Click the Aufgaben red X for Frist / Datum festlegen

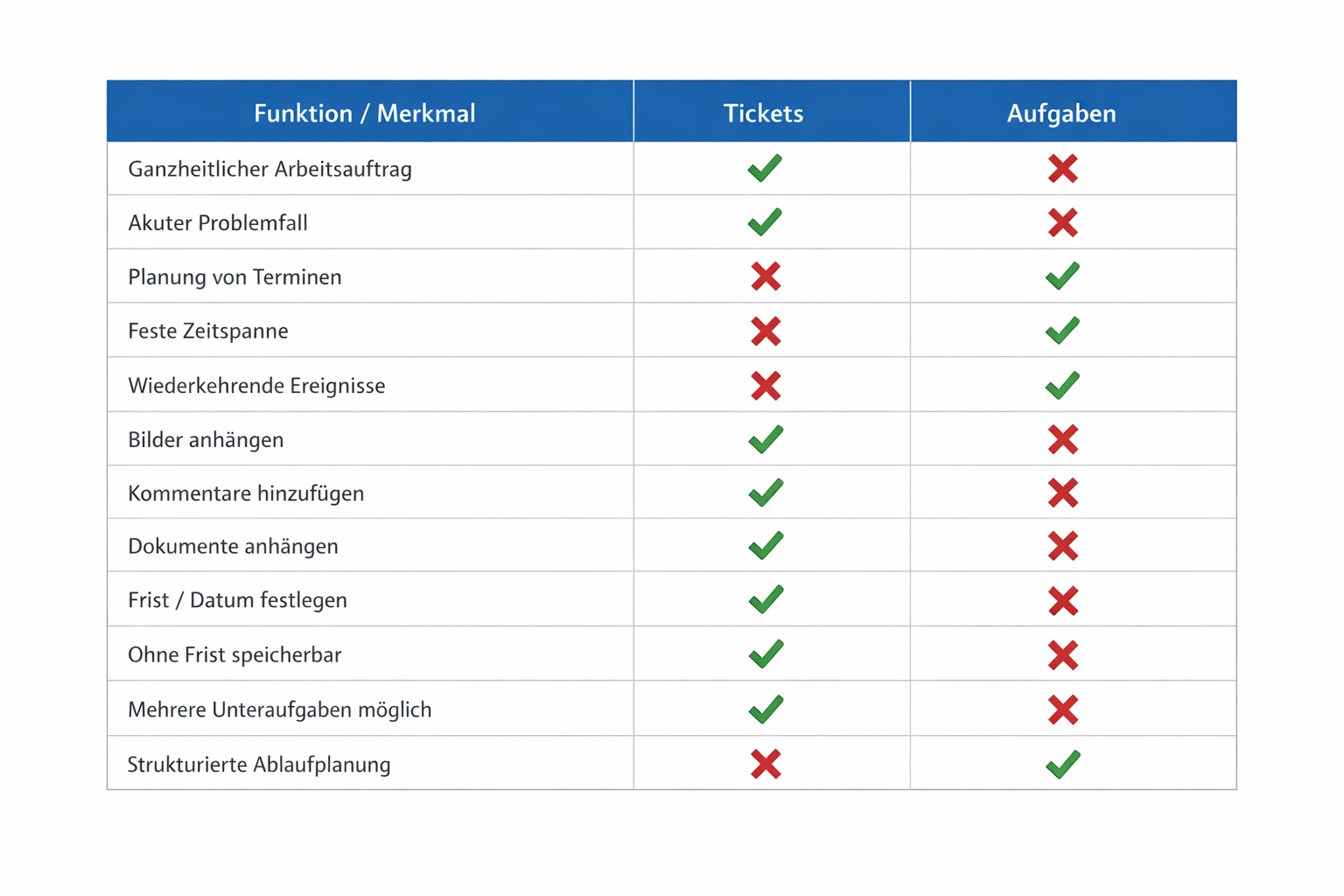pos(1062,601)
